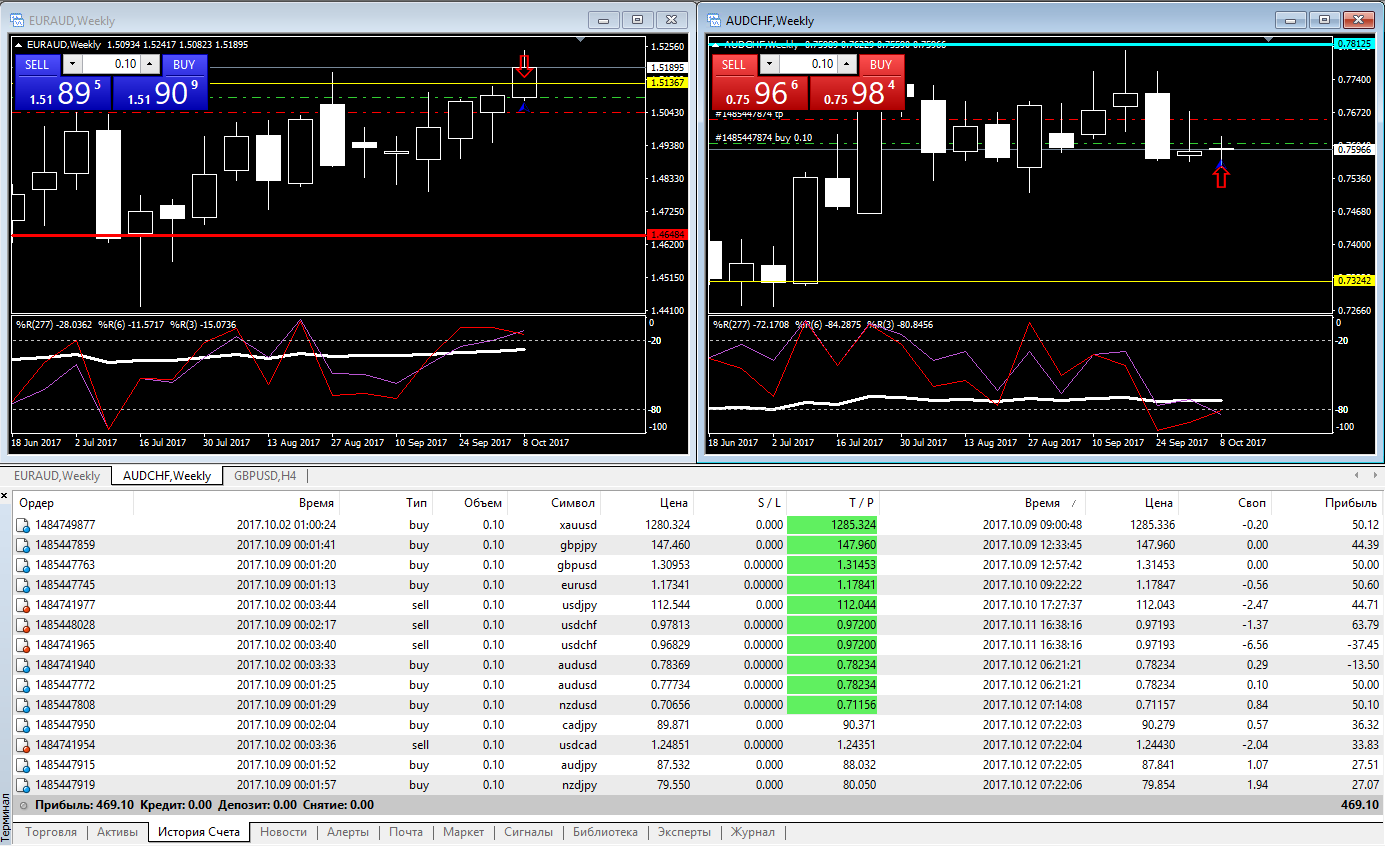Select the cyan 0.78125 price level label
The height and width of the screenshot is (846, 1385).
1353,44
